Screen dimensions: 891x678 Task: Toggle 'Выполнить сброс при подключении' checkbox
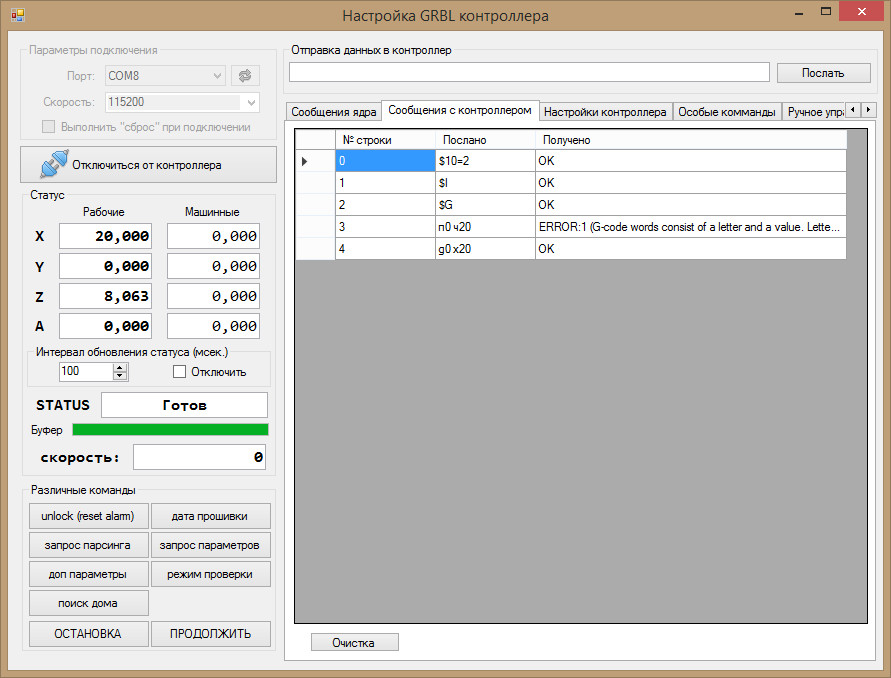48,127
